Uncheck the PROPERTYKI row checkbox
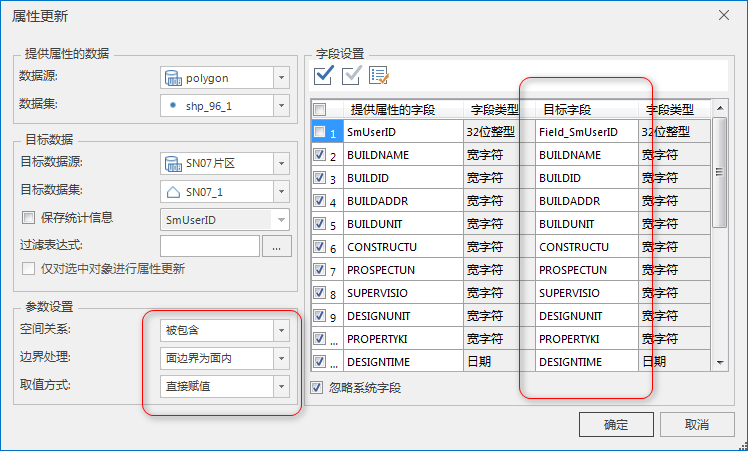748x451 pixels. (320, 338)
